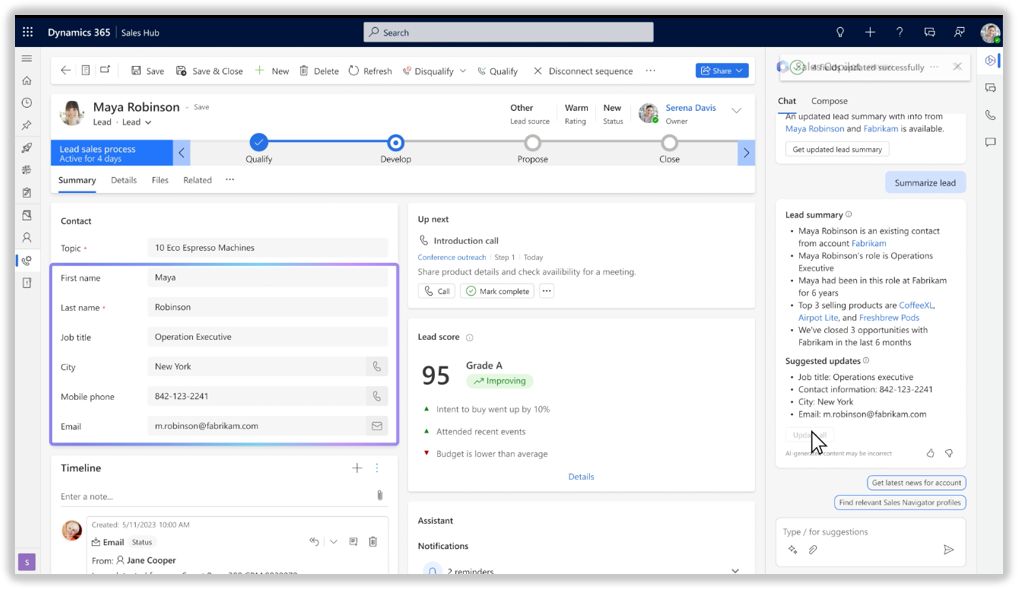Click Get latest news for account suggestion
The width and height of the screenshot is (1018, 589).
[x=916, y=482]
